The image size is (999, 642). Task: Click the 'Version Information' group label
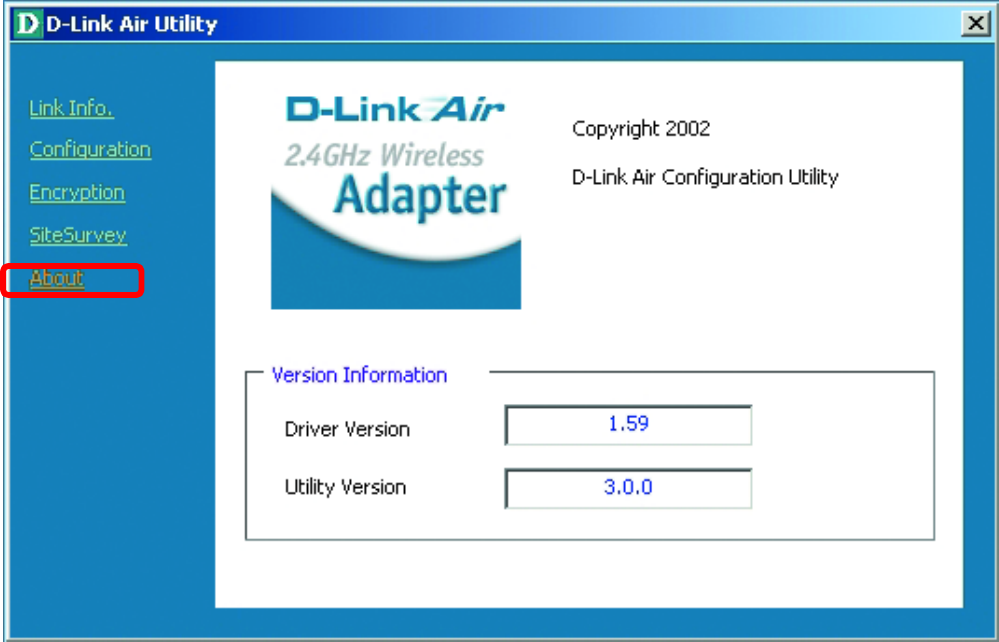[x=359, y=375]
